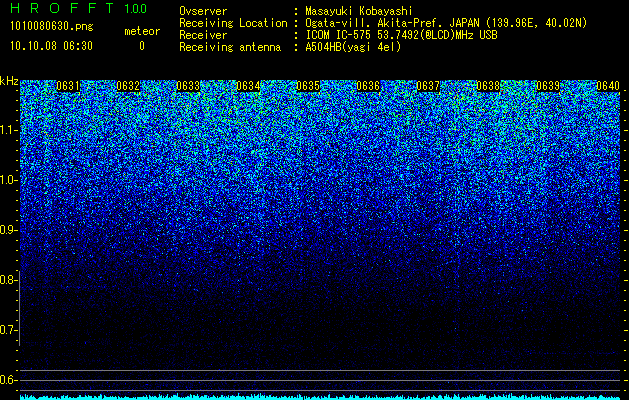Viewport: 629px width, 400px height.
Task: Click the 0.9 frequency axis label
Action: pos(8,230)
